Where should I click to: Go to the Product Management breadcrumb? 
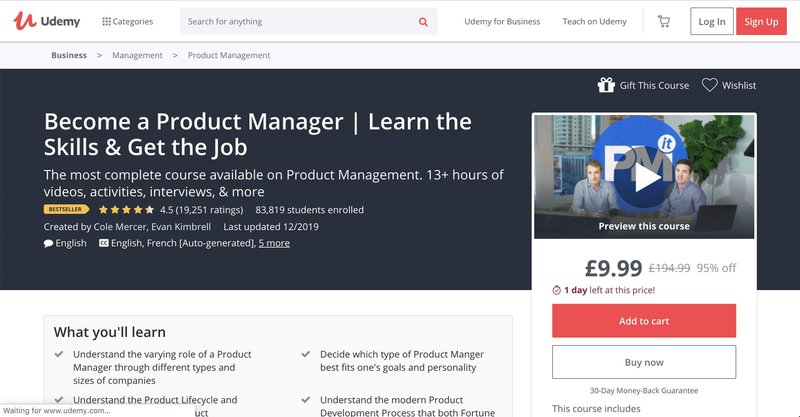click(229, 55)
